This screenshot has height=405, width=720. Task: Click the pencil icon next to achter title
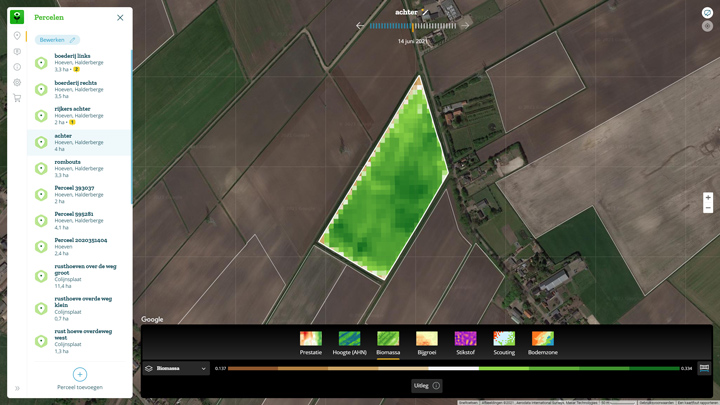pyautogui.click(x=426, y=13)
